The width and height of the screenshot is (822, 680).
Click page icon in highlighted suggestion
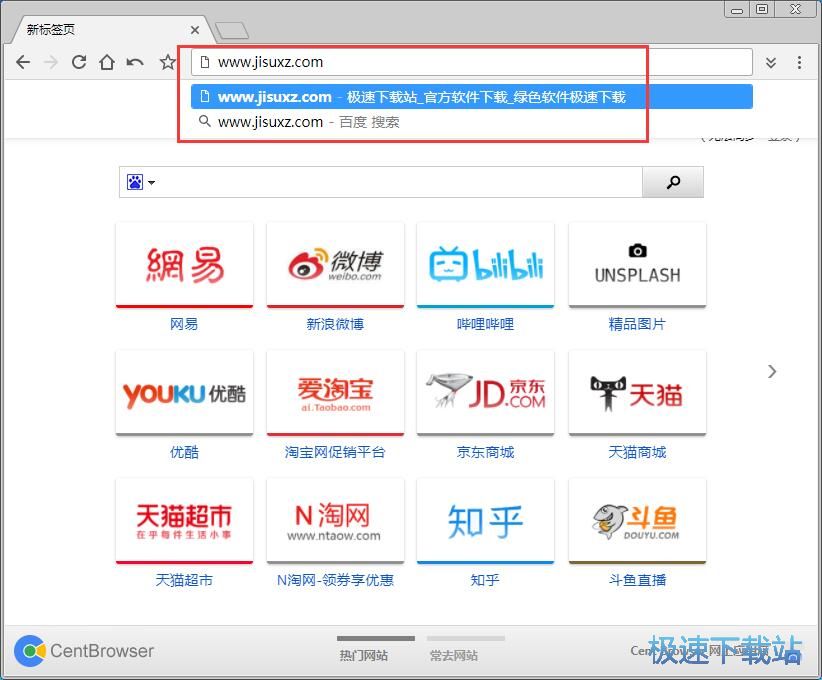coord(205,96)
